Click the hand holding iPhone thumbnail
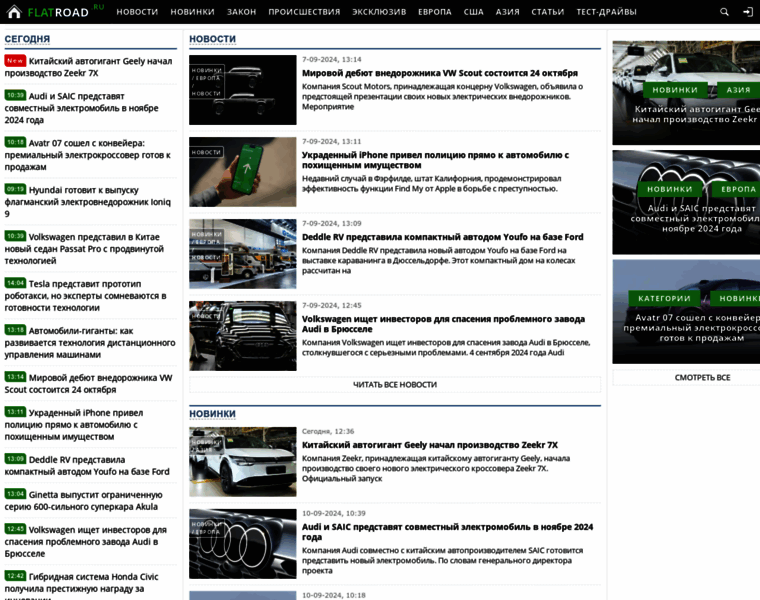Viewport: 760px width, 600px height. pyautogui.click(x=242, y=172)
